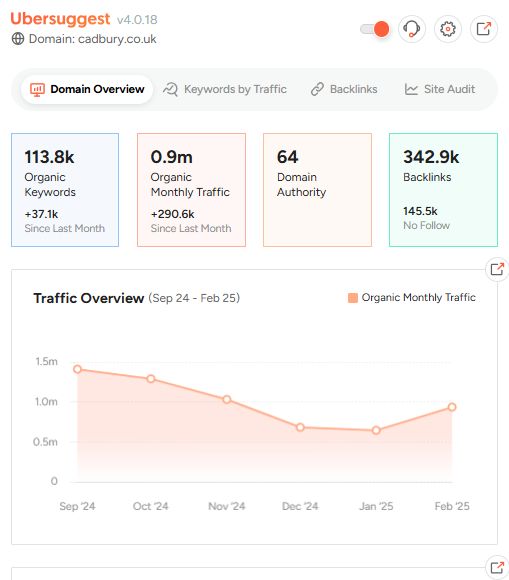Expand Traffic Overview via external link icon

click(x=497, y=269)
